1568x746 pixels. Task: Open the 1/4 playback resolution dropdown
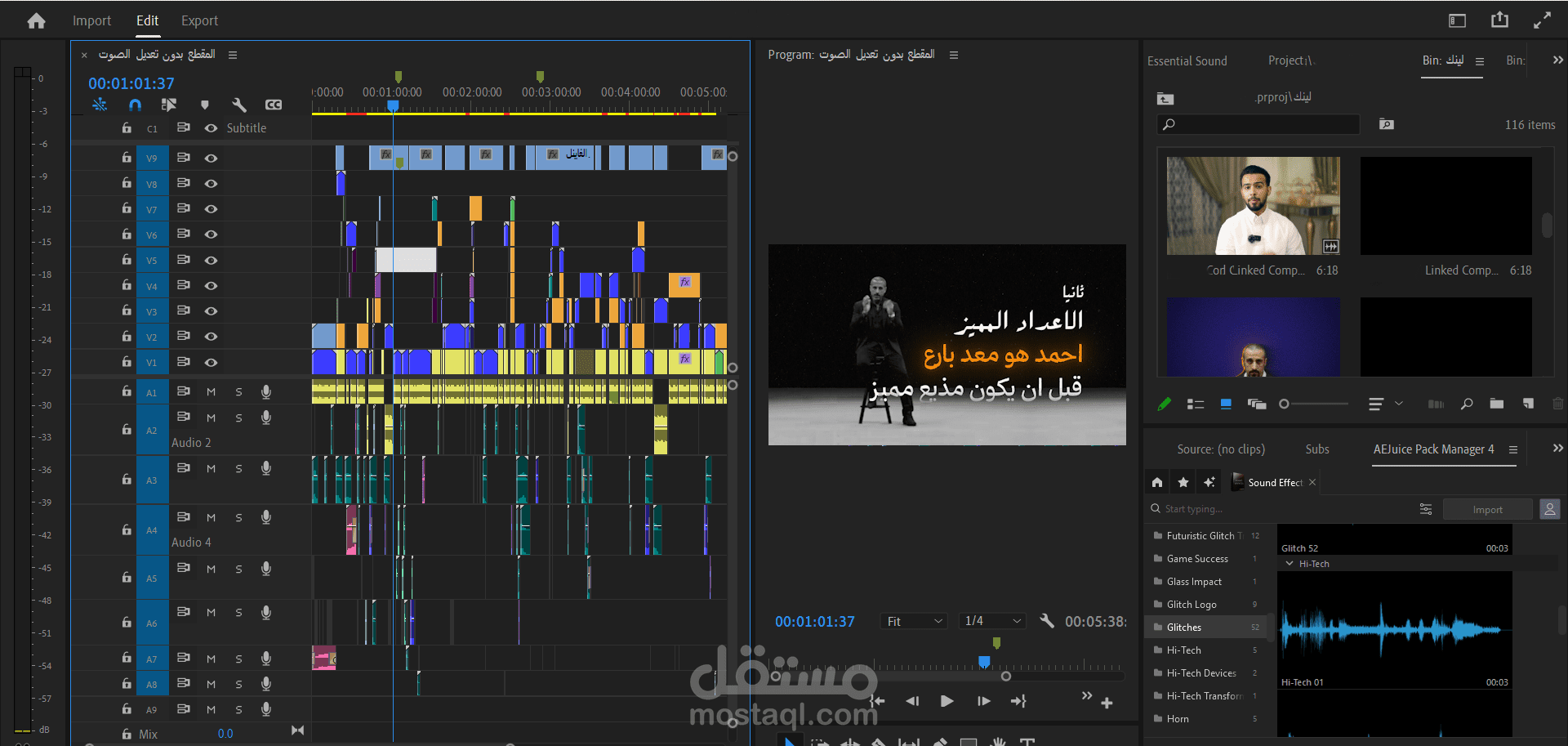(992, 621)
